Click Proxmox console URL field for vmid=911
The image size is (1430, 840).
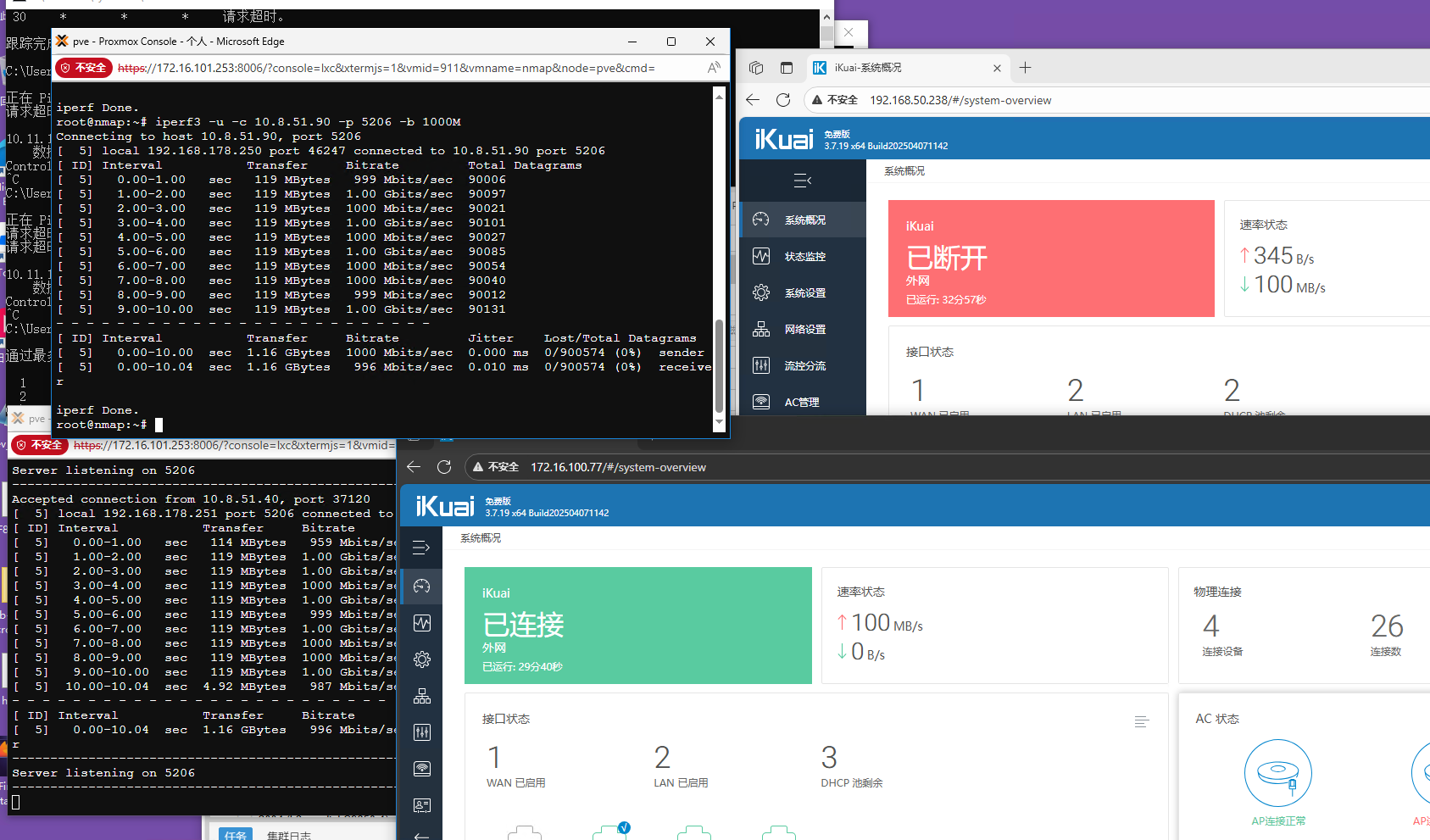[387, 68]
